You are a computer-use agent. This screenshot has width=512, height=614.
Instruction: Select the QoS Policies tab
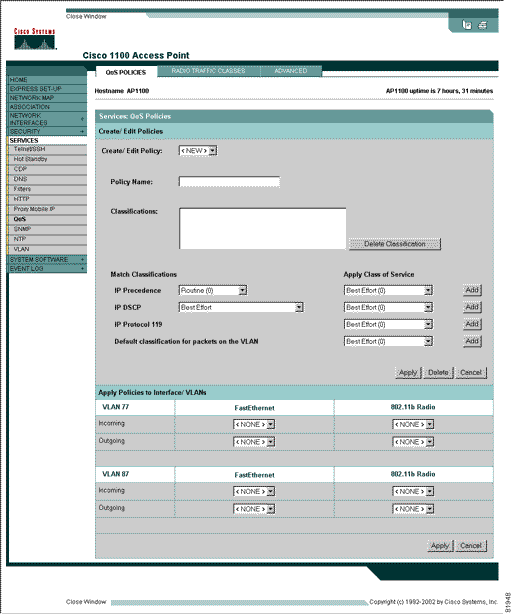pos(126,72)
